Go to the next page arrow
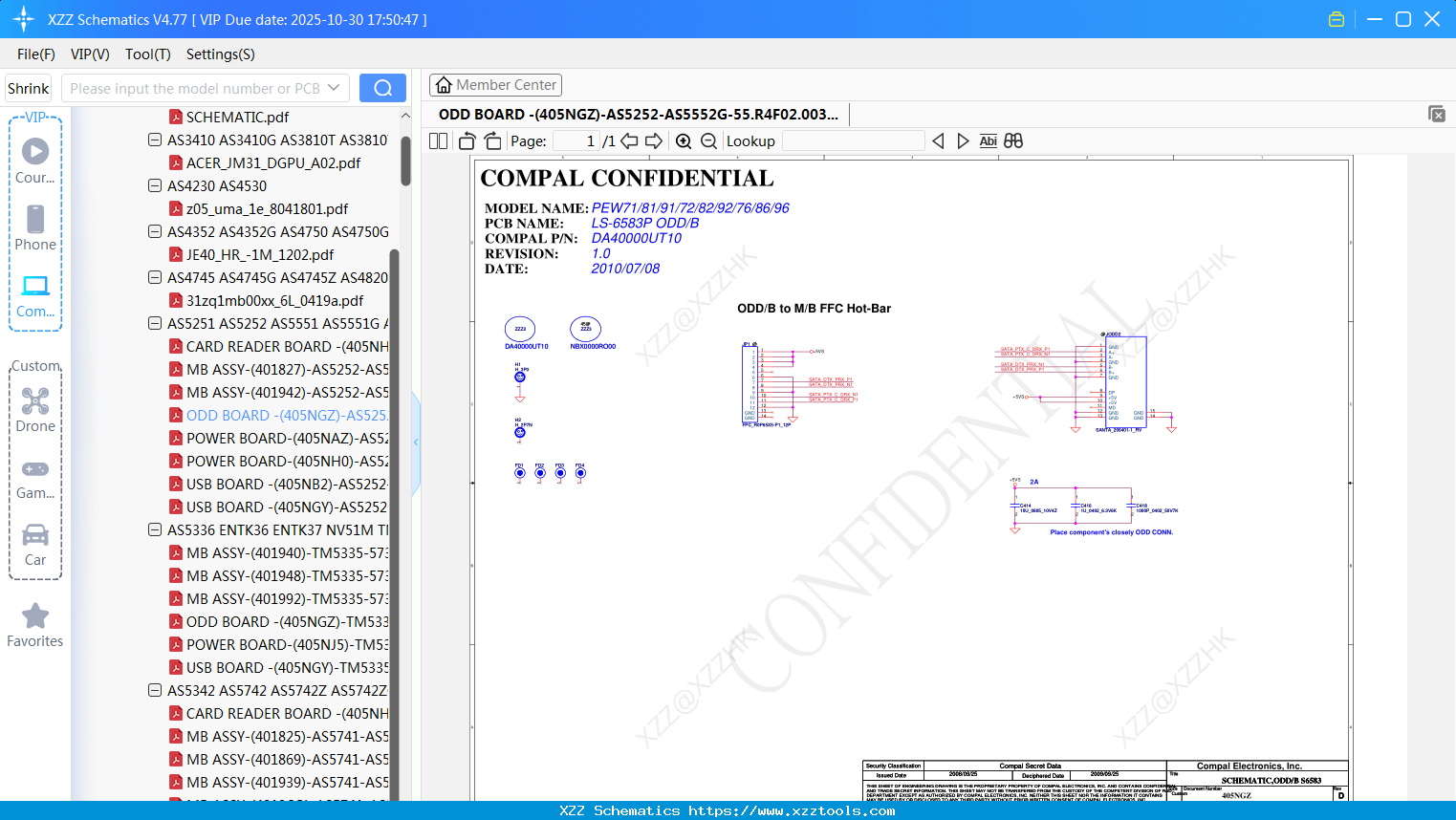This screenshot has width=1456, height=820. (654, 140)
